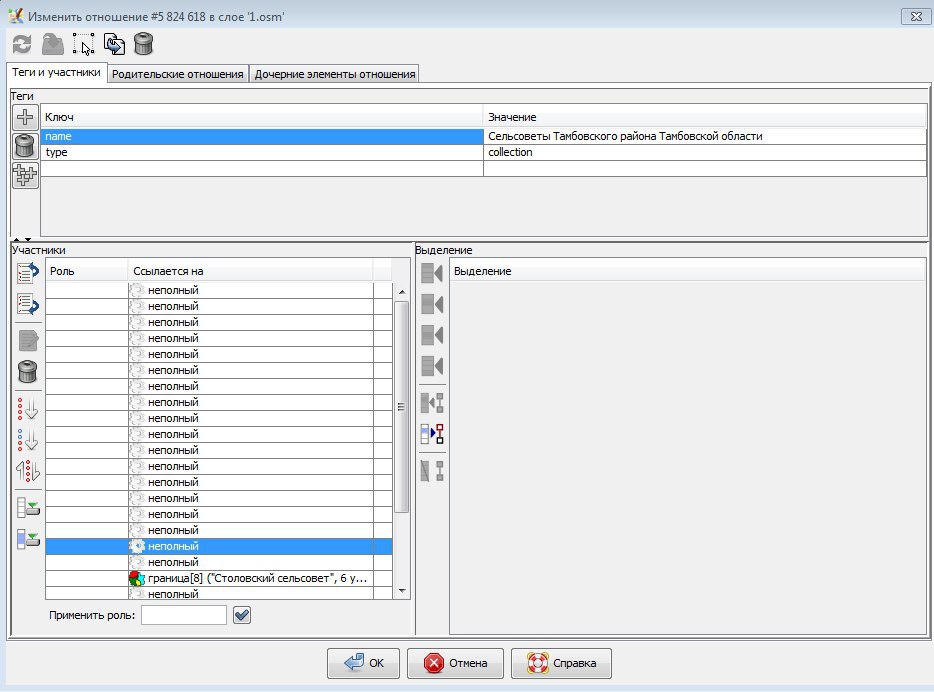Click the Выделение column header in right panel
The width and height of the screenshot is (934, 692).
(688, 271)
